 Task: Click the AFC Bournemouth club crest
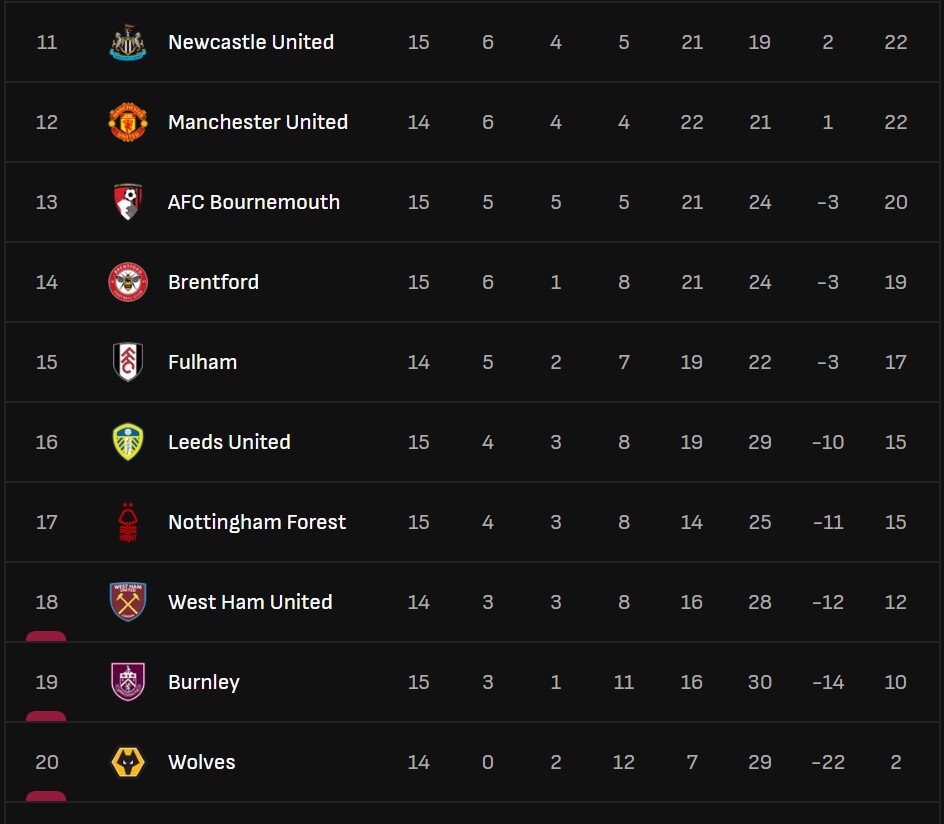[128, 202]
